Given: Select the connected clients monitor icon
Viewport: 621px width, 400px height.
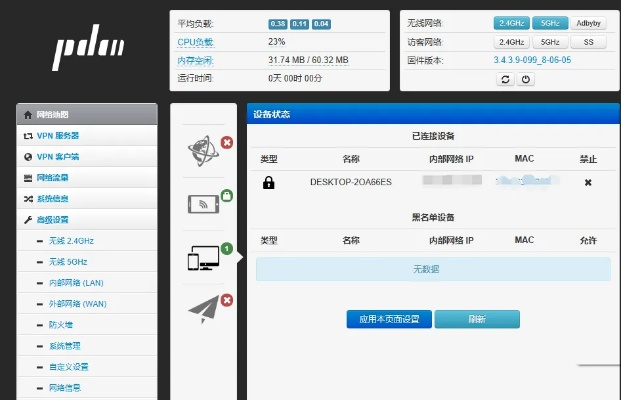Looking at the screenshot, I should point(203,259).
